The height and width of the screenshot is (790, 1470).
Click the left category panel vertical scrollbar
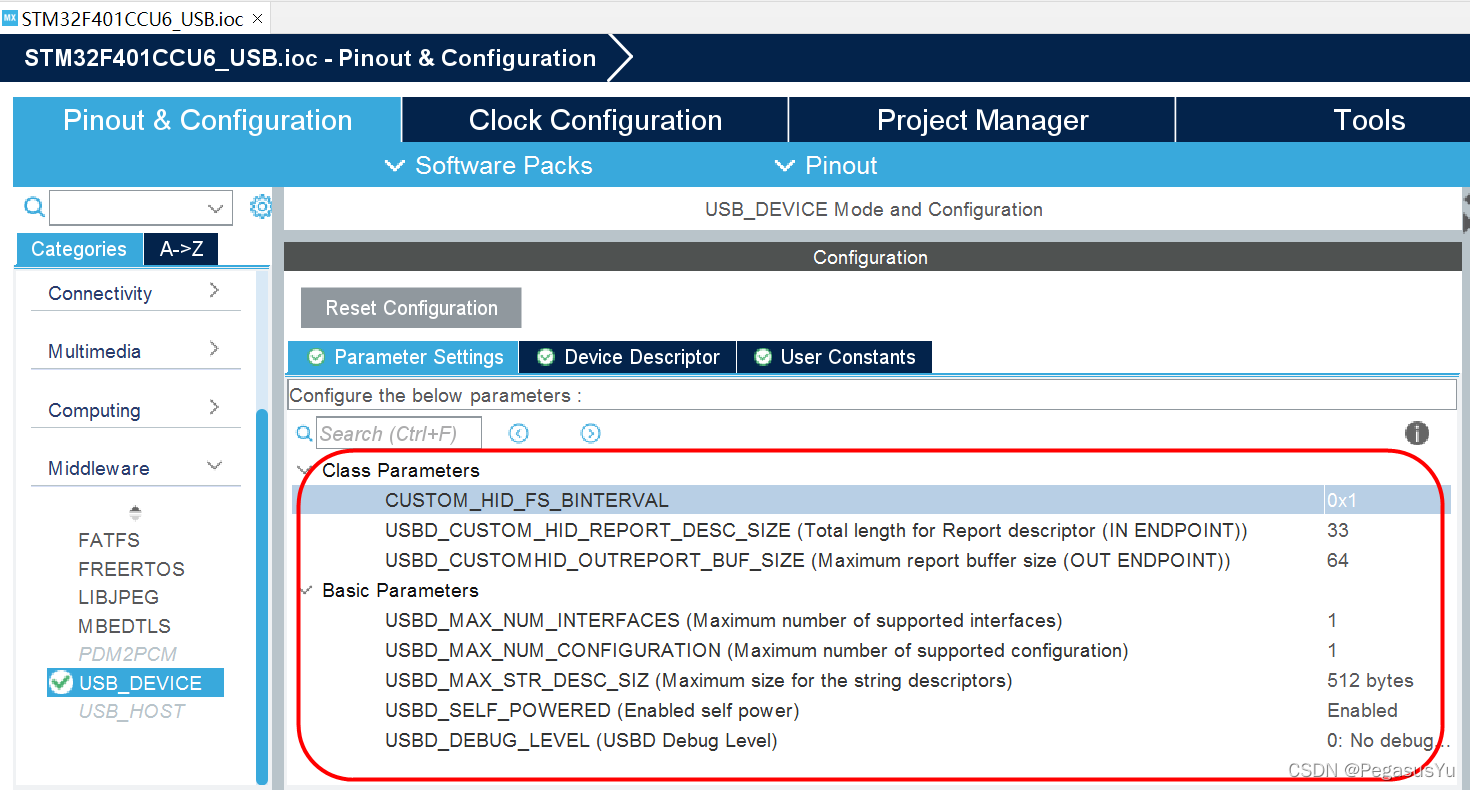(x=262, y=595)
